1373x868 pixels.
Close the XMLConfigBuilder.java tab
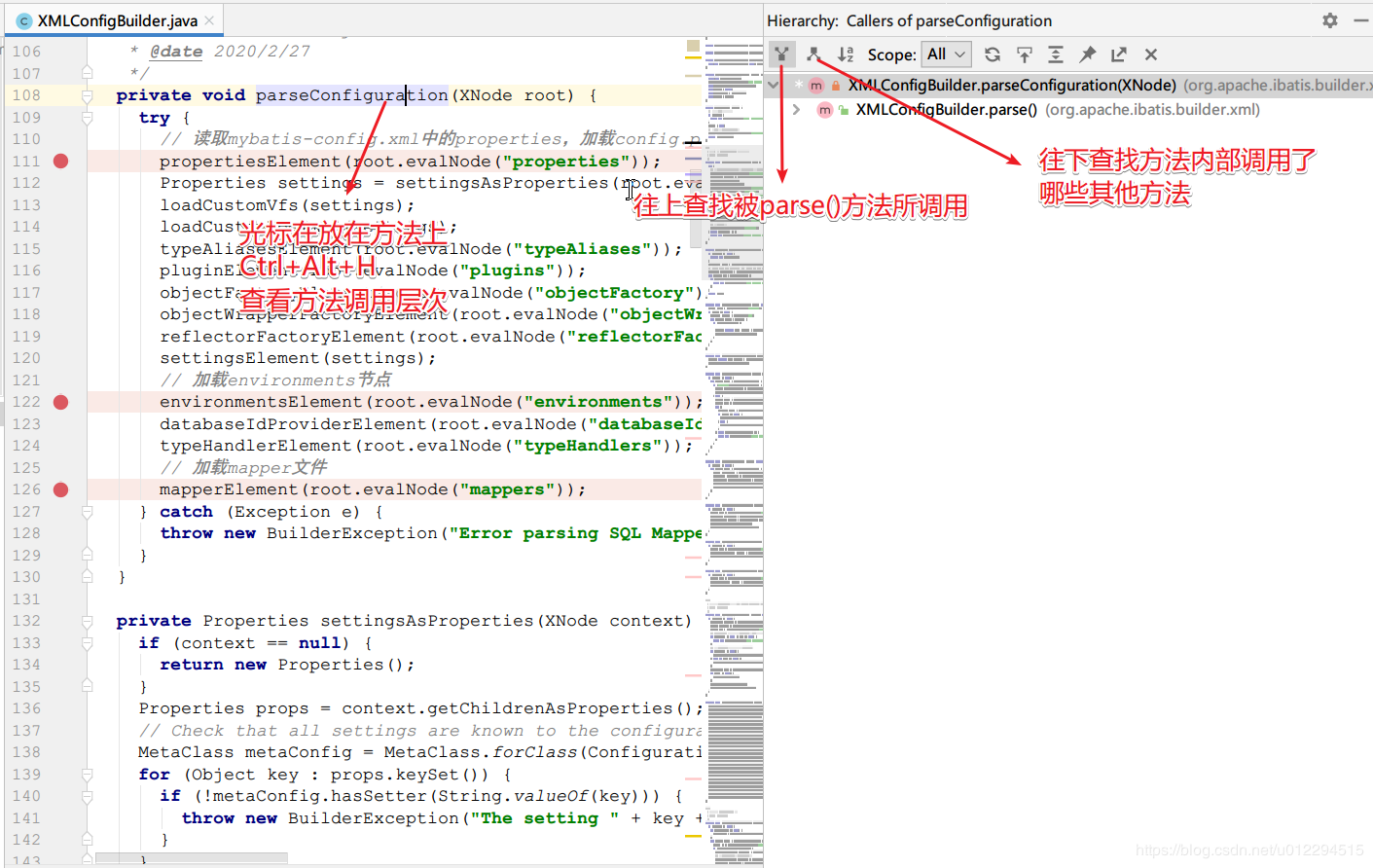coord(209,20)
